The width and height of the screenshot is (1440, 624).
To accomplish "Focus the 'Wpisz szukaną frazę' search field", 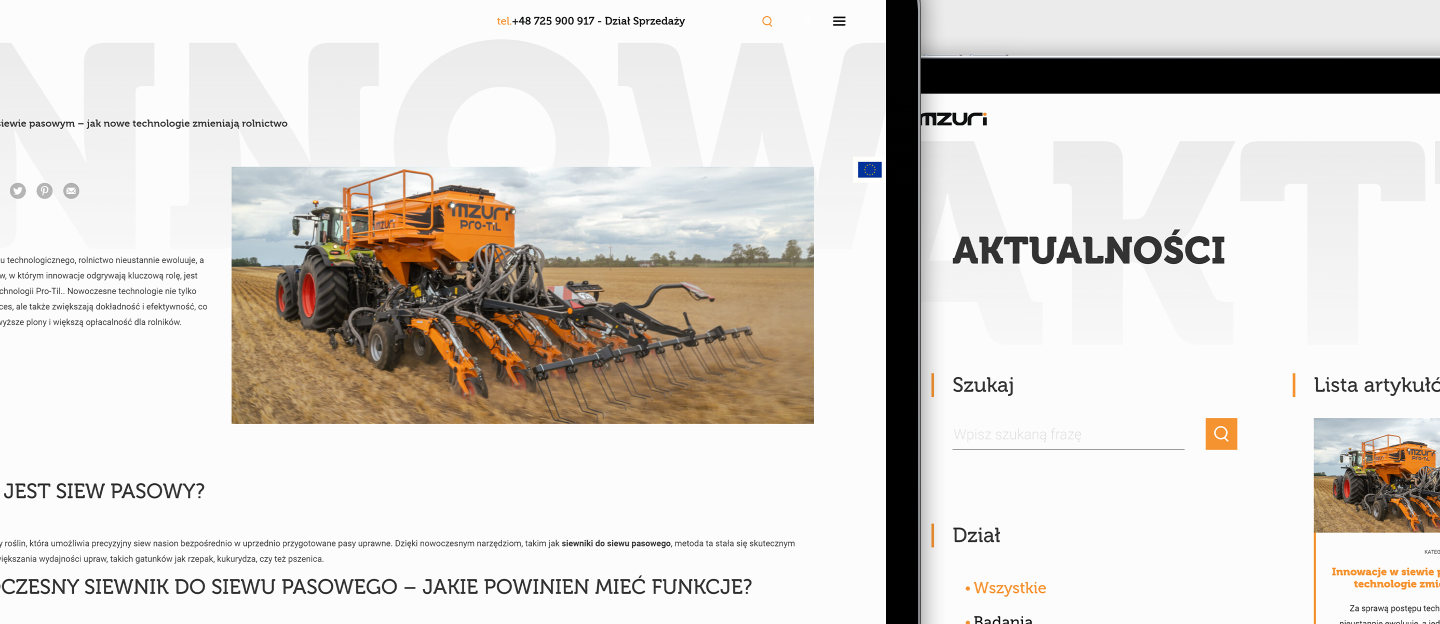I will (x=1068, y=435).
